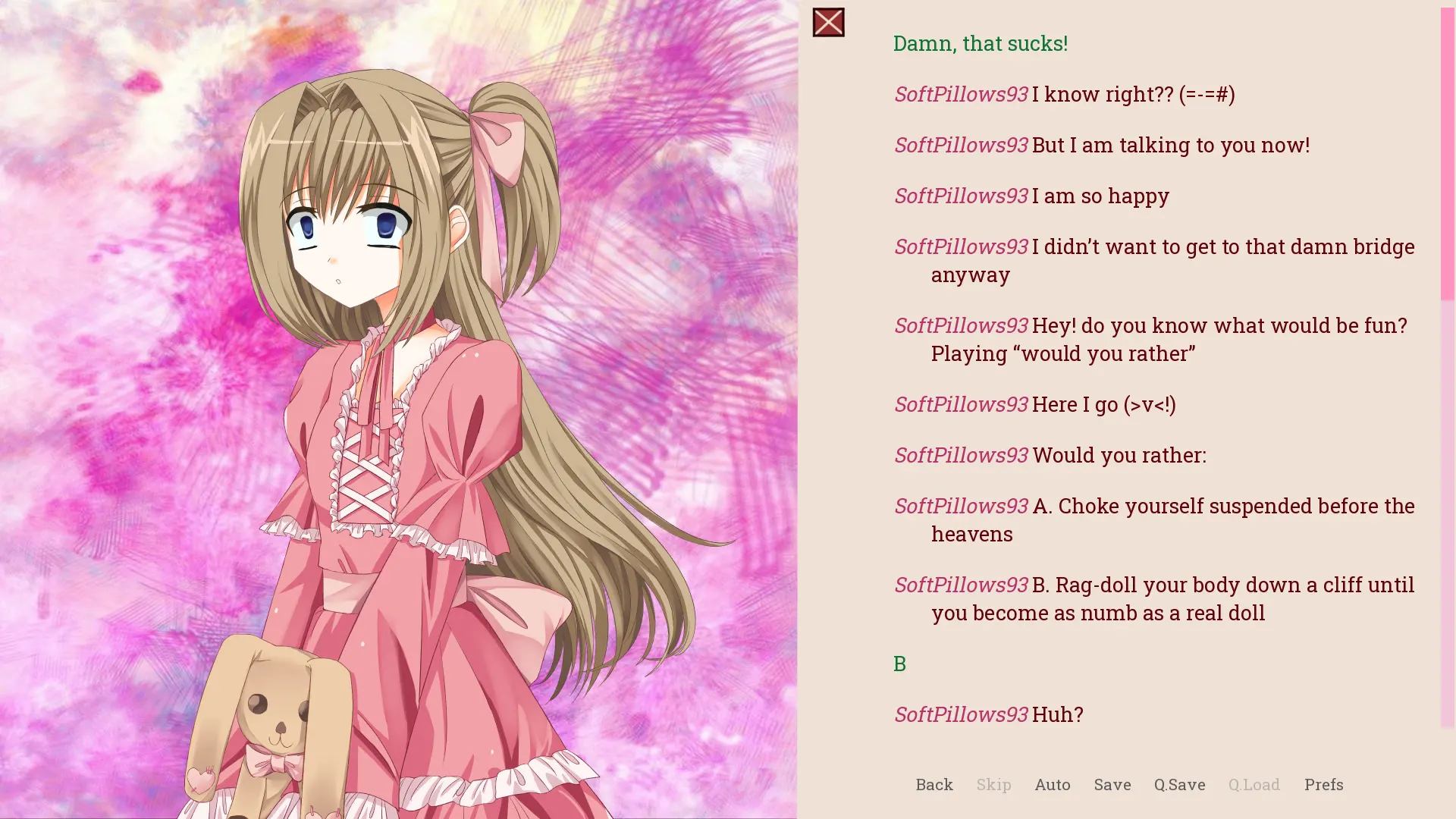Click Q.Load to quick load
The height and width of the screenshot is (819, 1456).
tap(1254, 784)
